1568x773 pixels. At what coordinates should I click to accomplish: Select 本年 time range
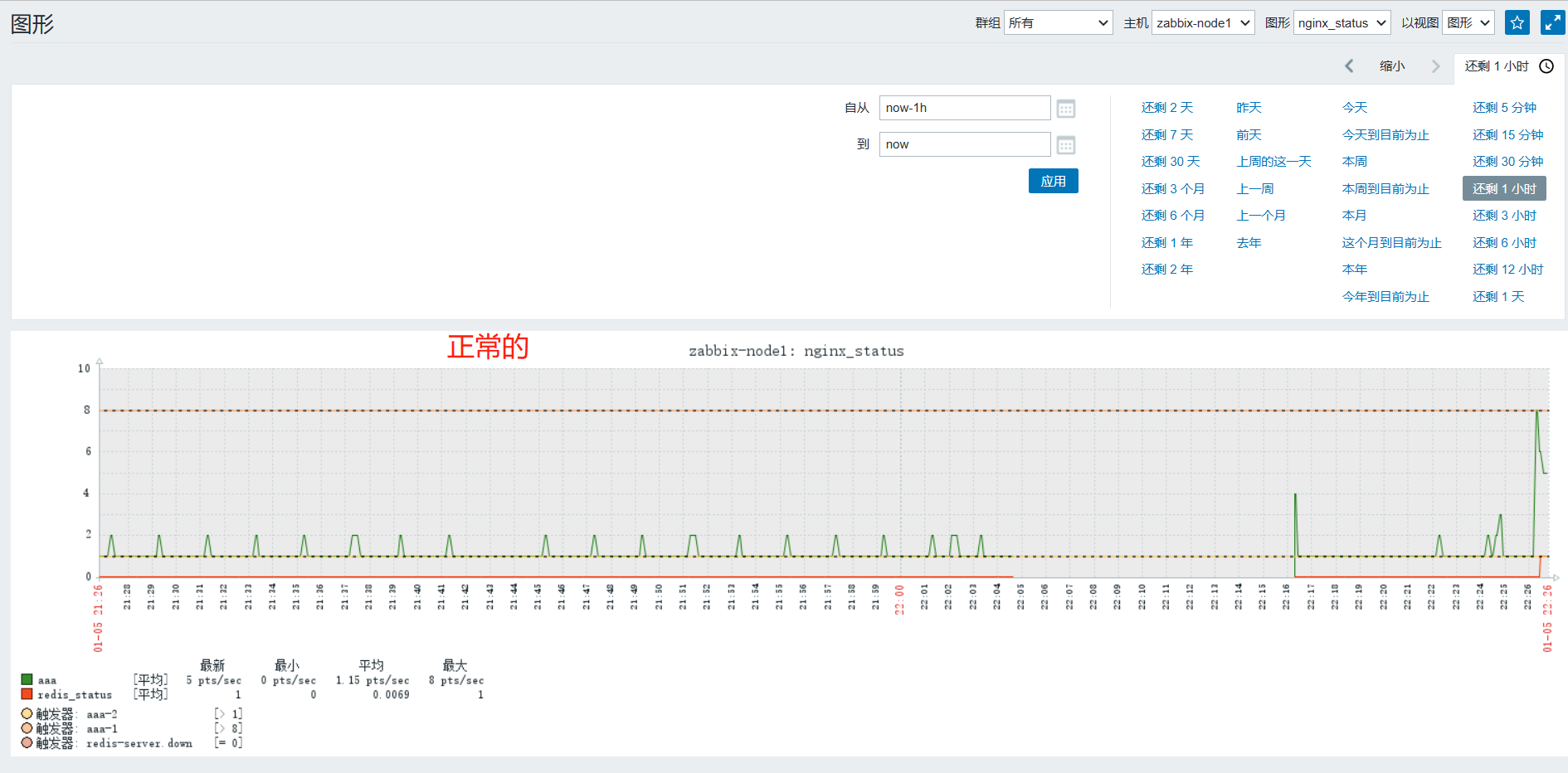coord(1355,270)
